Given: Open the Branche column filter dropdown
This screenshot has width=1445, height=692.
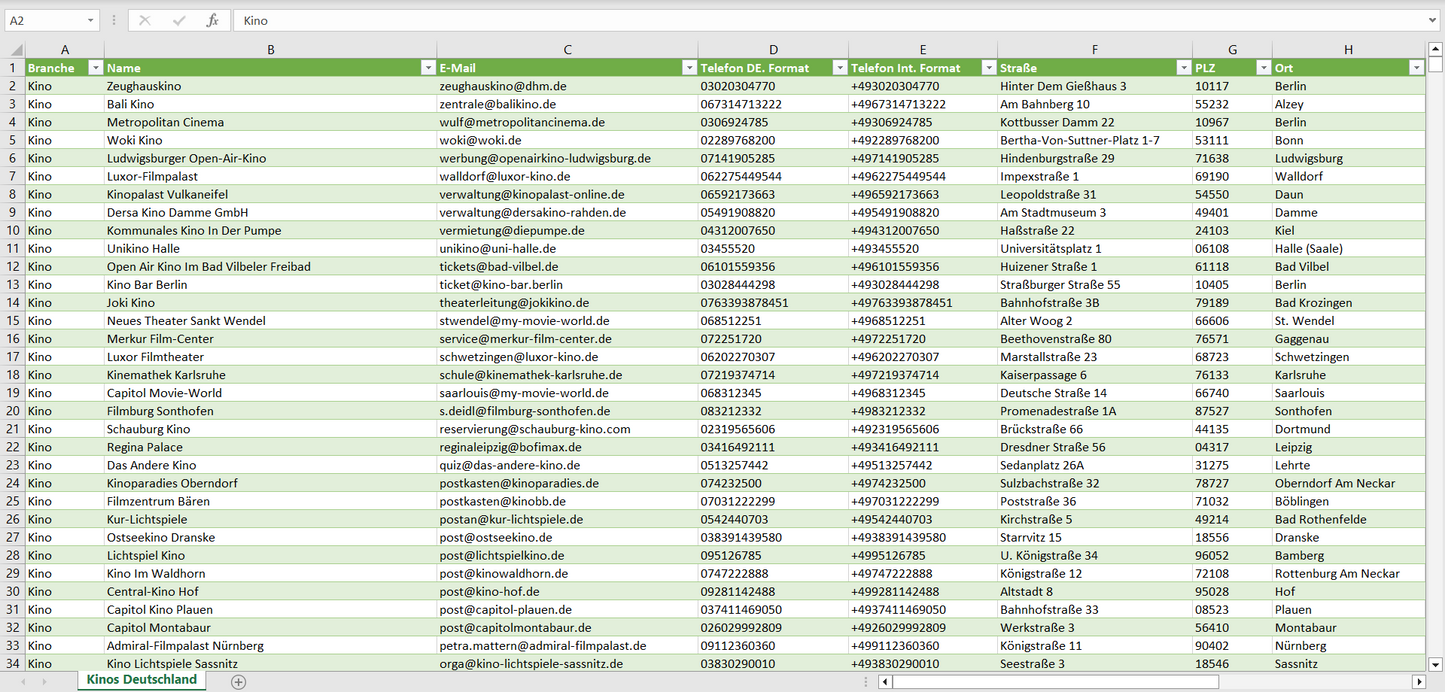Looking at the screenshot, I should point(95,68).
